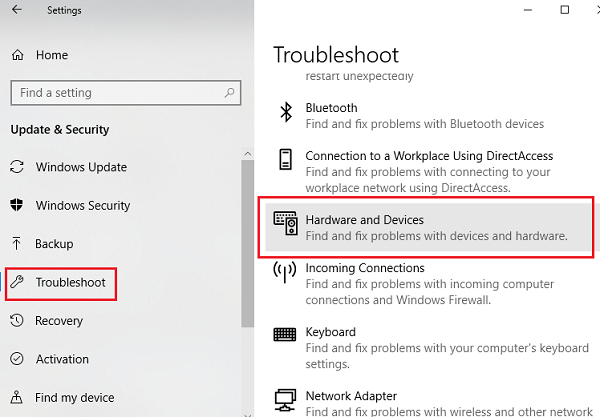Click the Bluetooth troubleshooter icon
The image size is (600, 417).
(x=286, y=112)
